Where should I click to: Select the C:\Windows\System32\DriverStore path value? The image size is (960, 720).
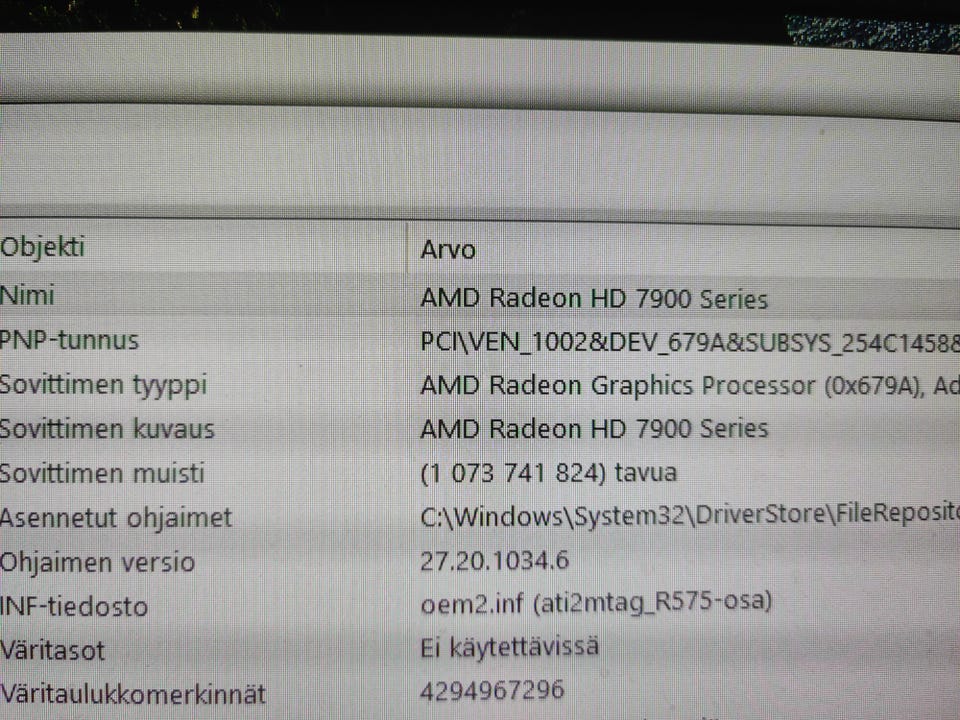(690, 516)
